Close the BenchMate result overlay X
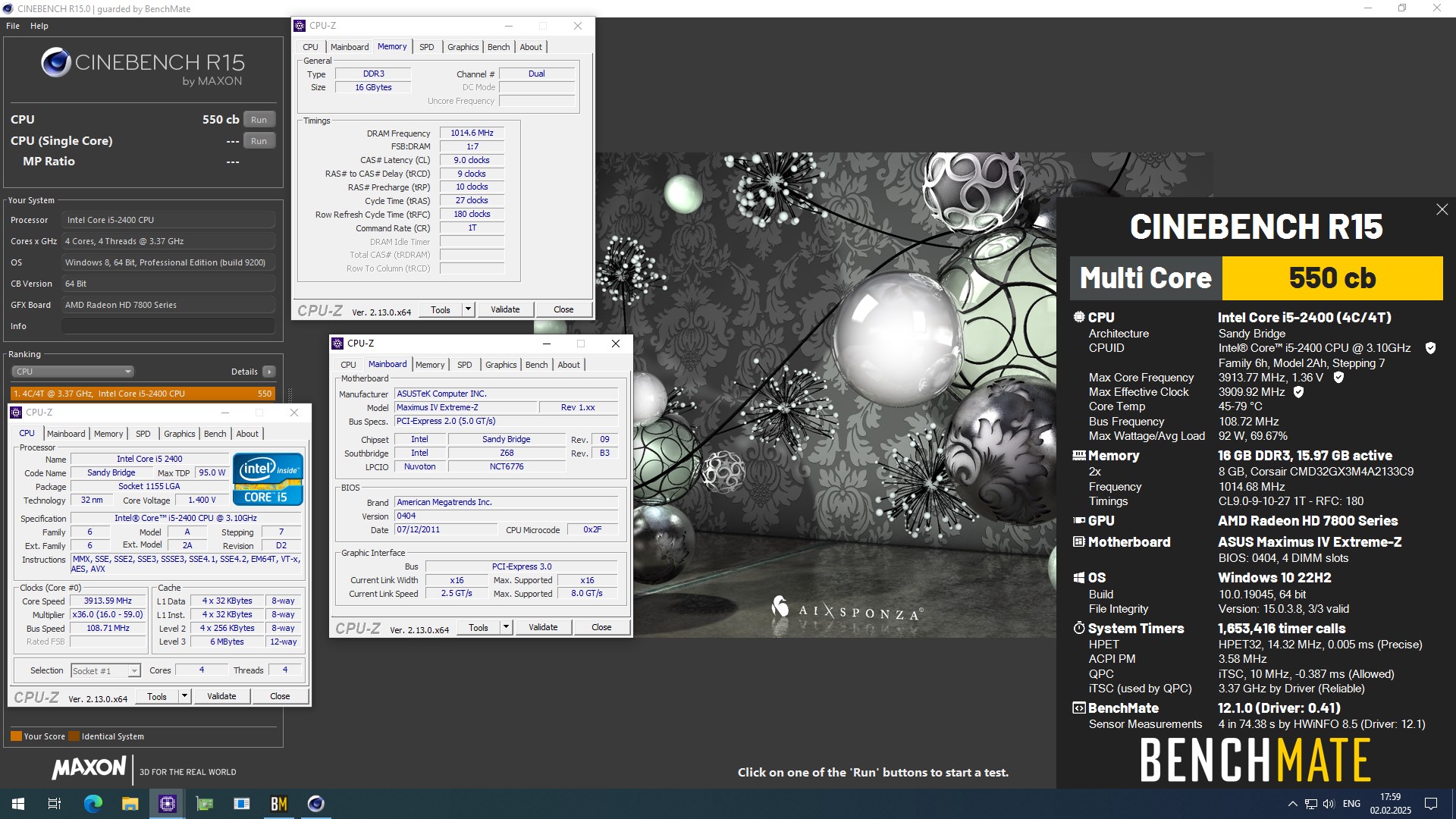This screenshot has width=1456, height=819. tap(1442, 209)
